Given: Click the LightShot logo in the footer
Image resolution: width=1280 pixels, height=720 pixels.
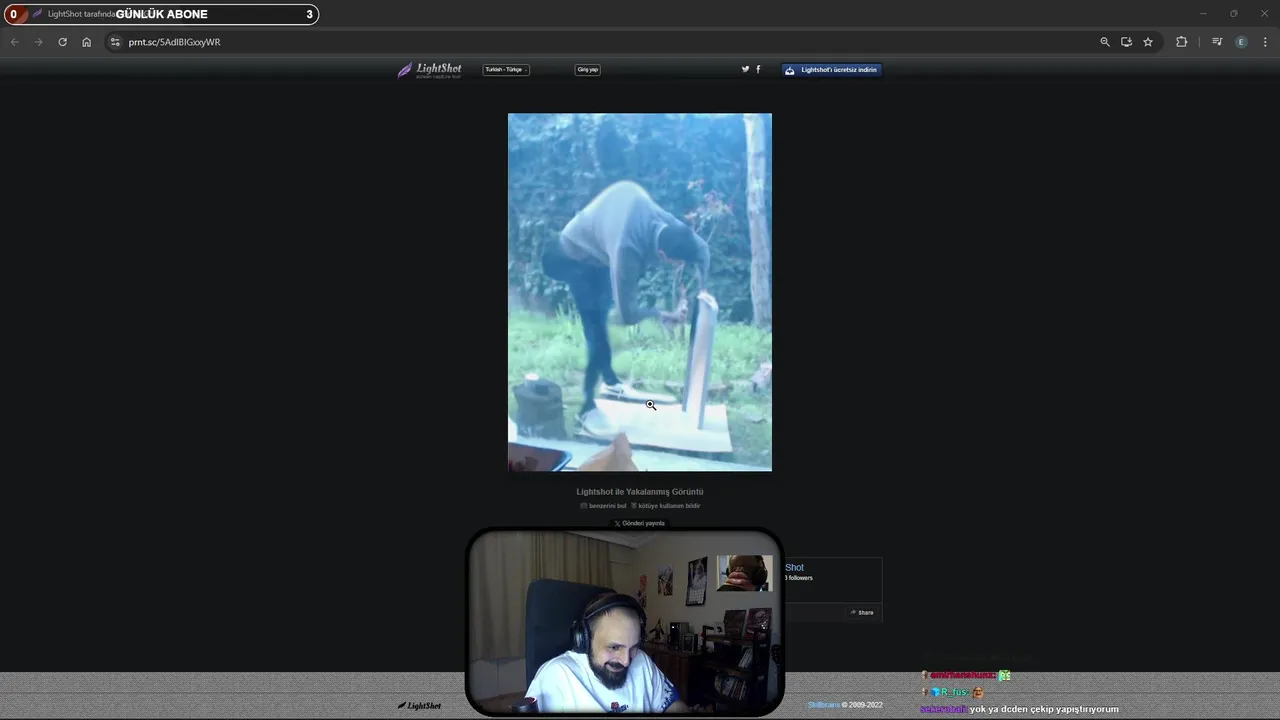Looking at the screenshot, I should tap(420, 705).
